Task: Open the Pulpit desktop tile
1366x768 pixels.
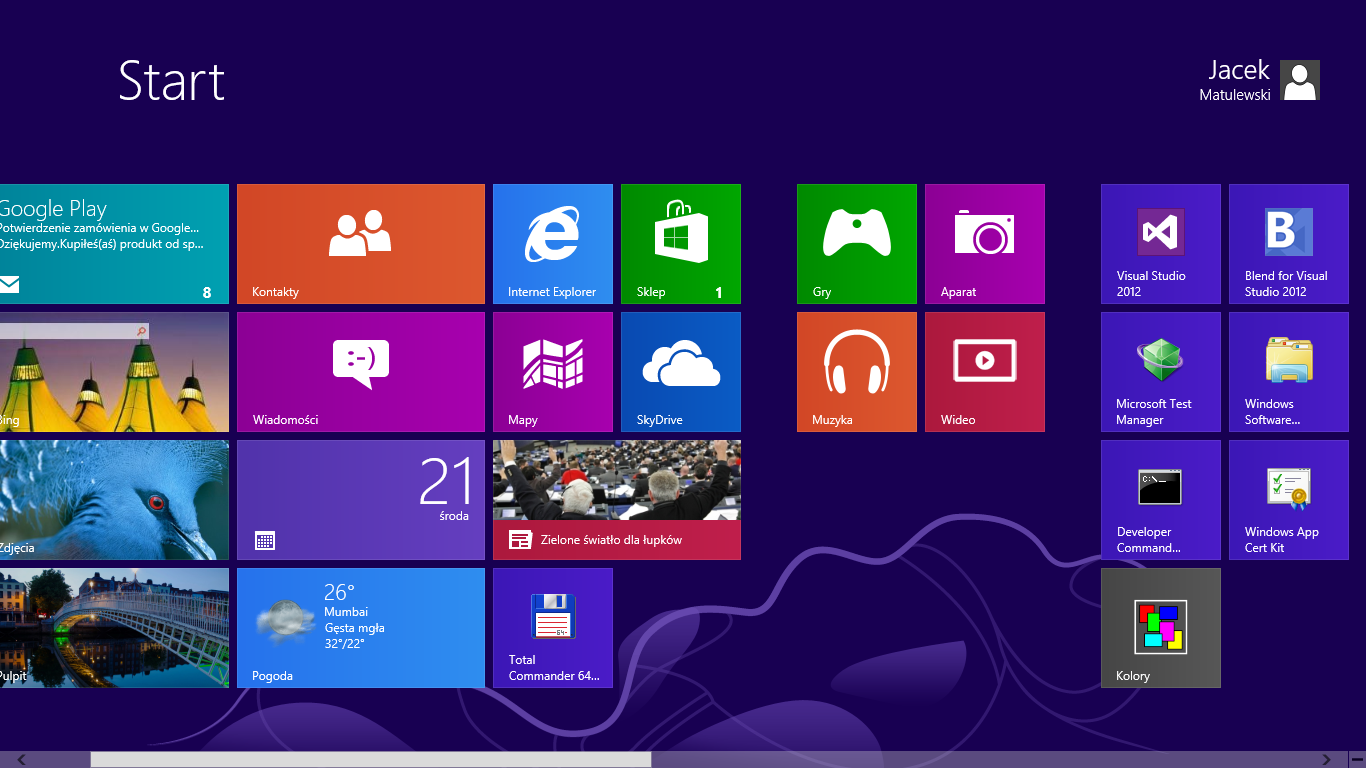Action: 114,628
